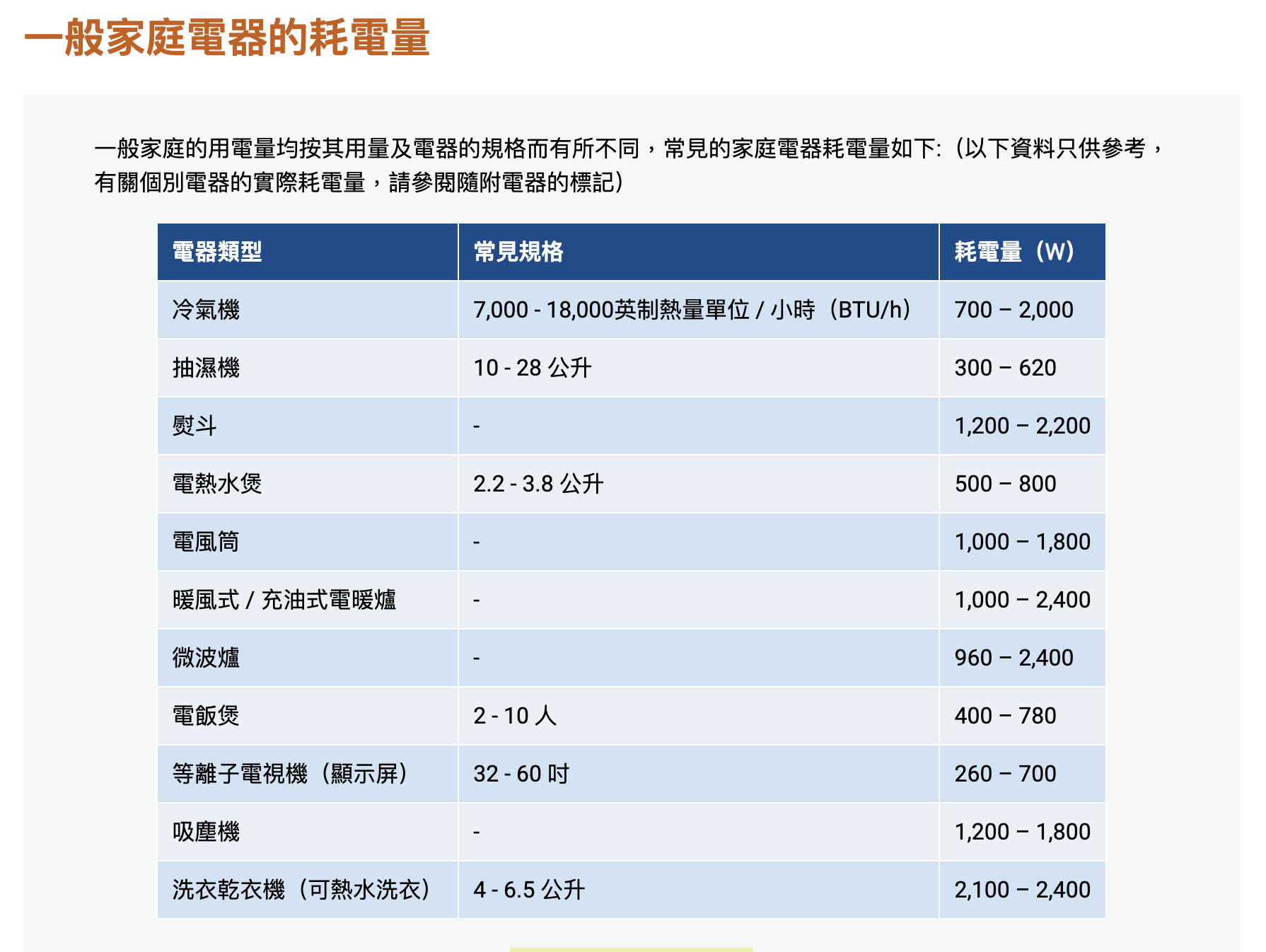Image resolution: width=1266 pixels, height=952 pixels.
Task: Click the 電飯煲 appliance cell
Action: [x=206, y=716]
